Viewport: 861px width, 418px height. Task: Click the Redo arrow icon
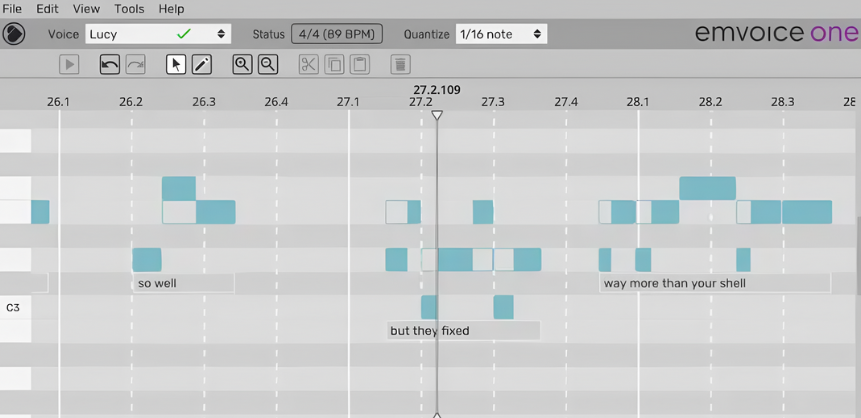pos(135,65)
